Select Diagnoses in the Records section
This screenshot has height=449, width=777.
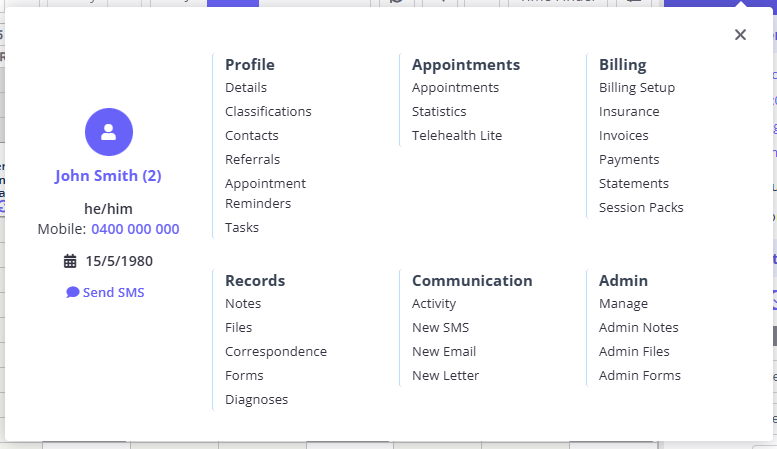pos(256,399)
